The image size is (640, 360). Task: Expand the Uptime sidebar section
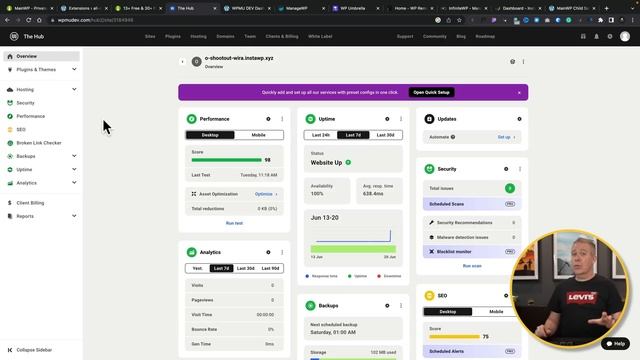pyautogui.click(x=74, y=169)
